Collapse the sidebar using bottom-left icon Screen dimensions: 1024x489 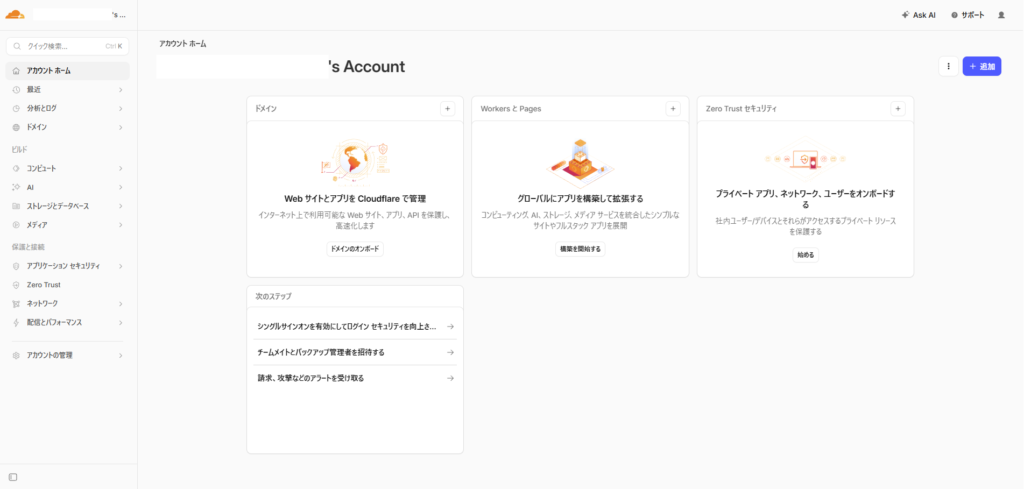[13, 477]
